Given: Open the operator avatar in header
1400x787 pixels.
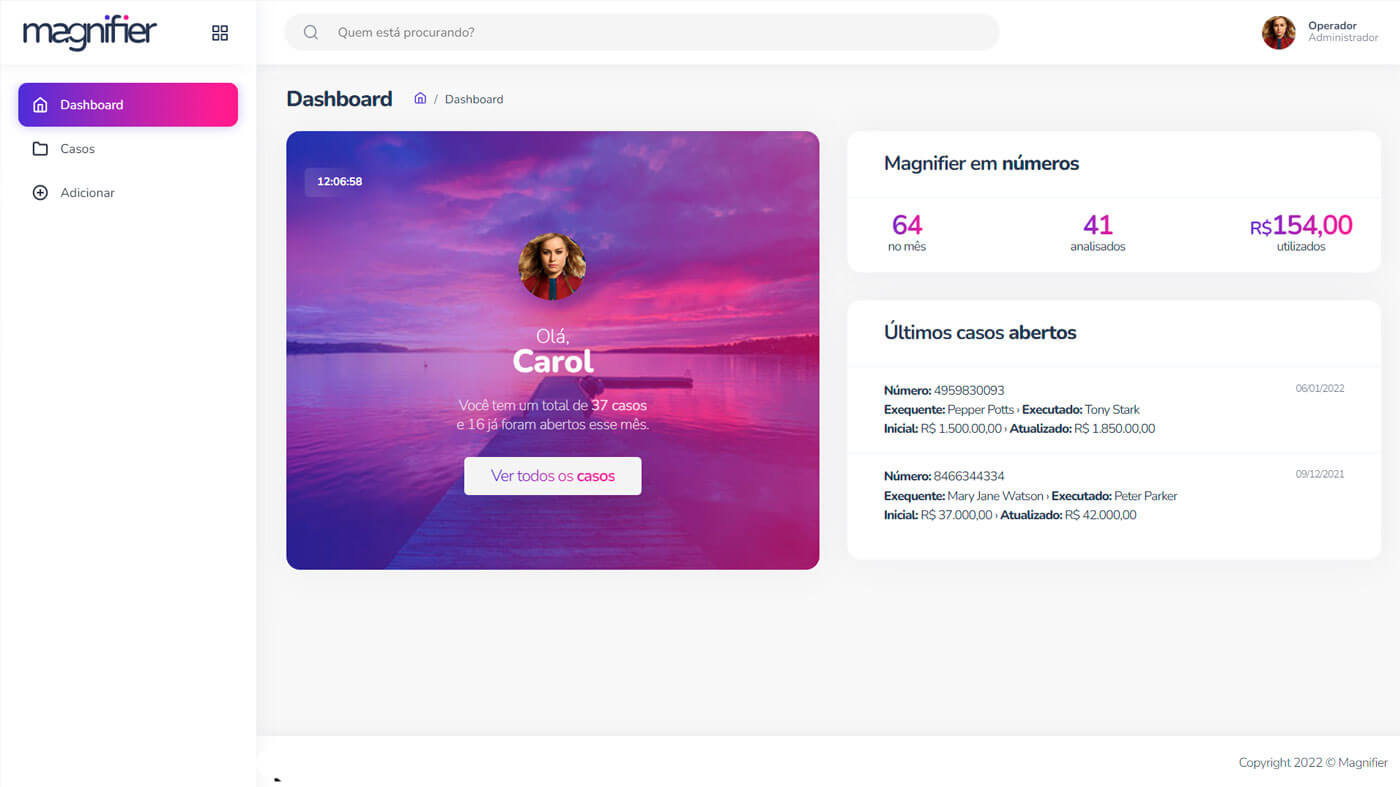Looking at the screenshot, I should 1278,32.
